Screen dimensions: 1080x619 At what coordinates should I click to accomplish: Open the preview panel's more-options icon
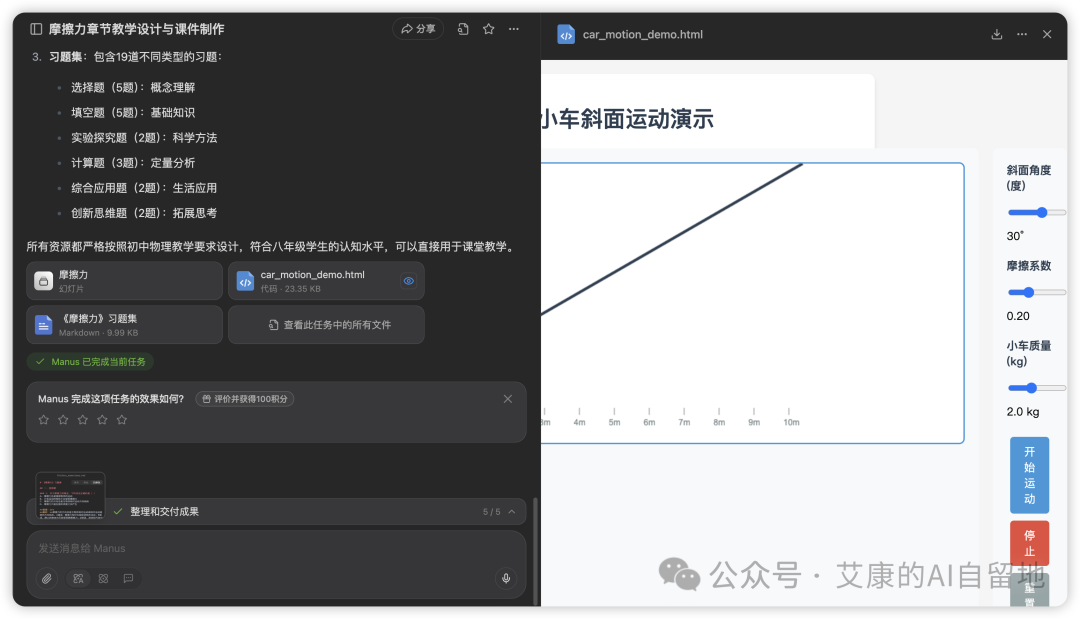pyautogui.click(x=1021, y=33)
